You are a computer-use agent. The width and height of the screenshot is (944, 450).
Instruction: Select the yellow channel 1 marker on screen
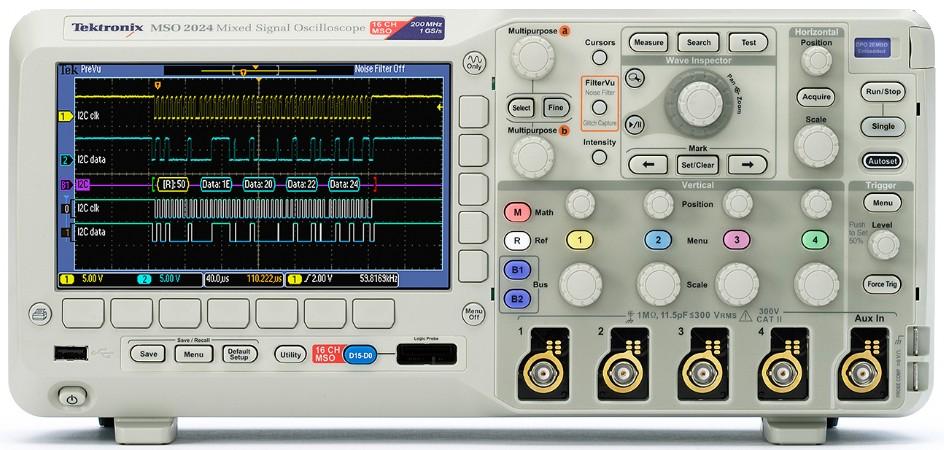tap(64, 116)
